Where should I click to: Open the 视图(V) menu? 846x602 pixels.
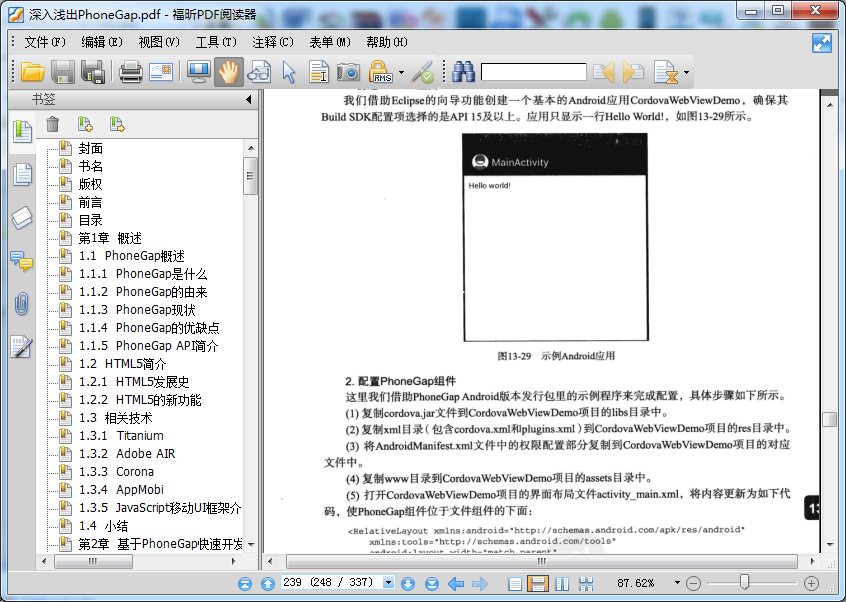pos(159,42)
